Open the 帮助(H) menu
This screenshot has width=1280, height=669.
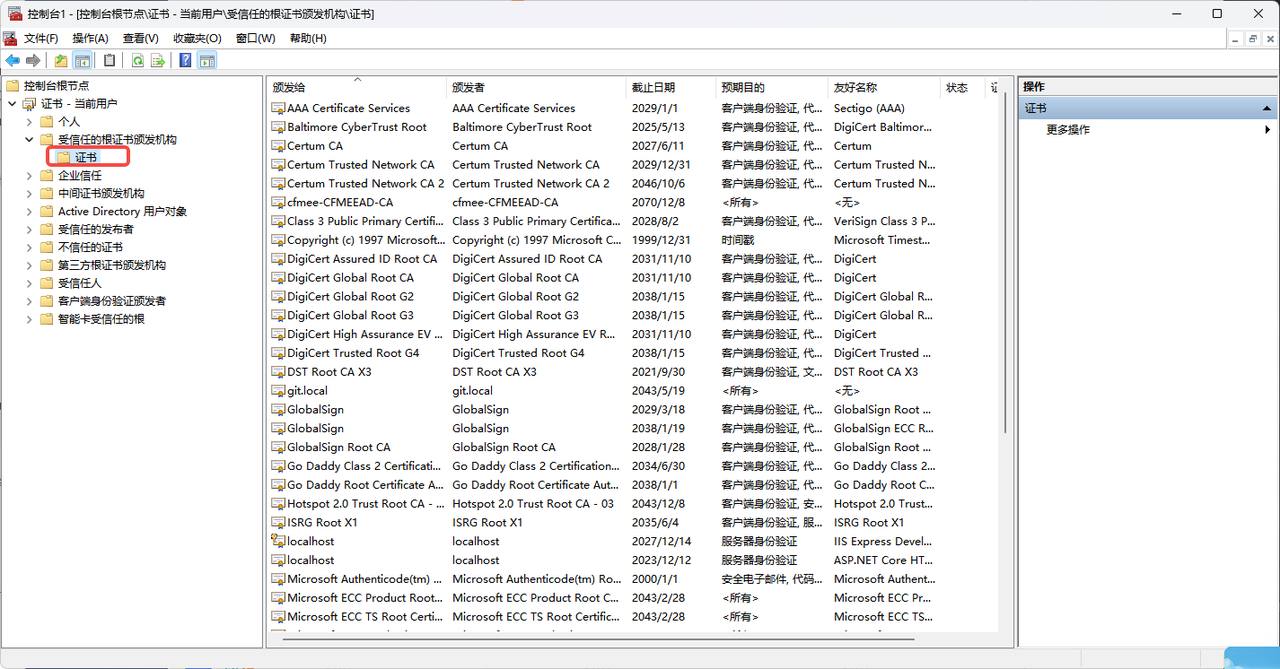(308, 38)
